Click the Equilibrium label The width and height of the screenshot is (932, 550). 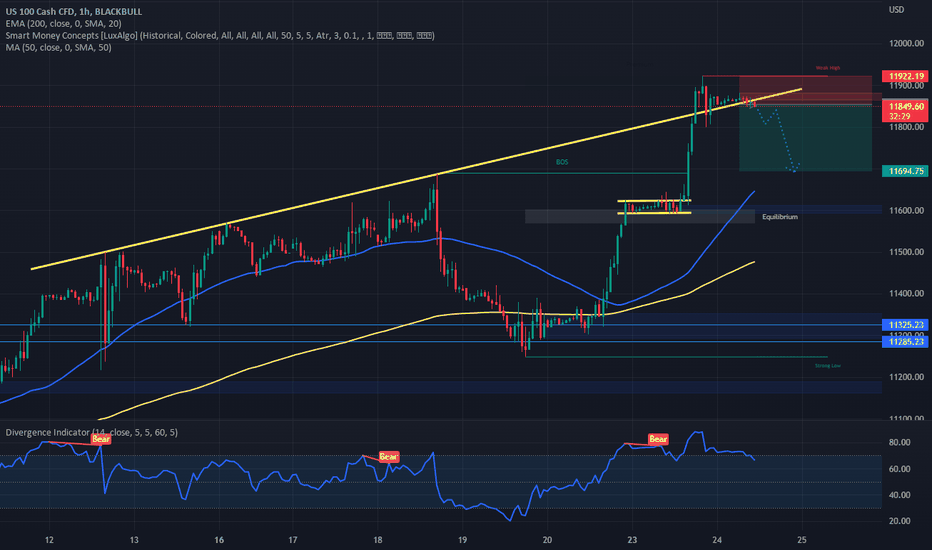[x=780, y=217]
